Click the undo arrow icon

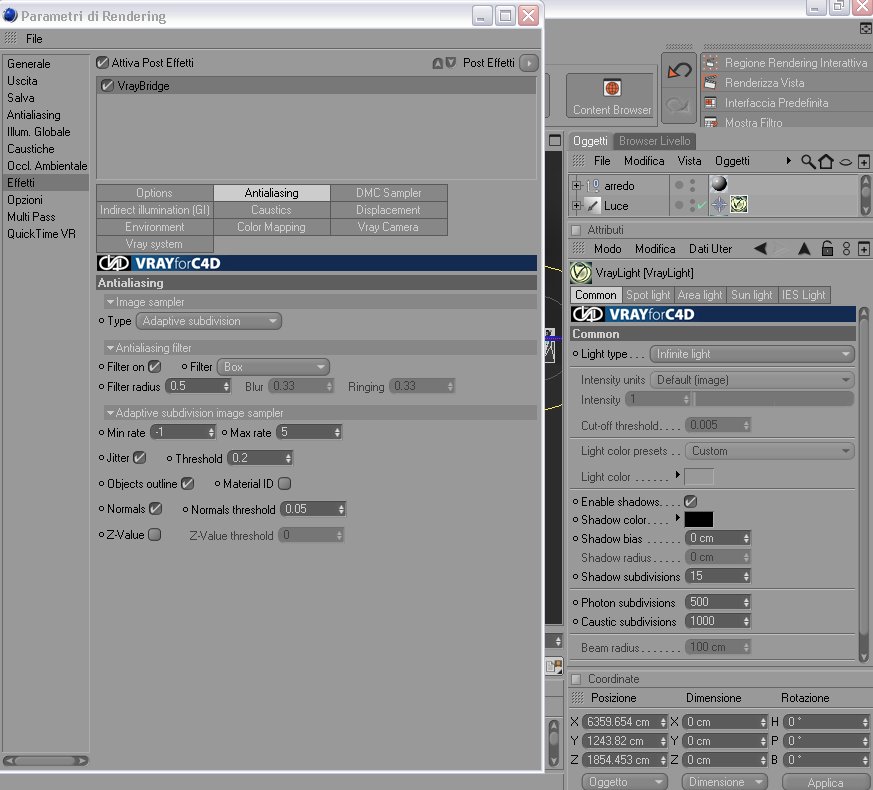pos(679,71)
